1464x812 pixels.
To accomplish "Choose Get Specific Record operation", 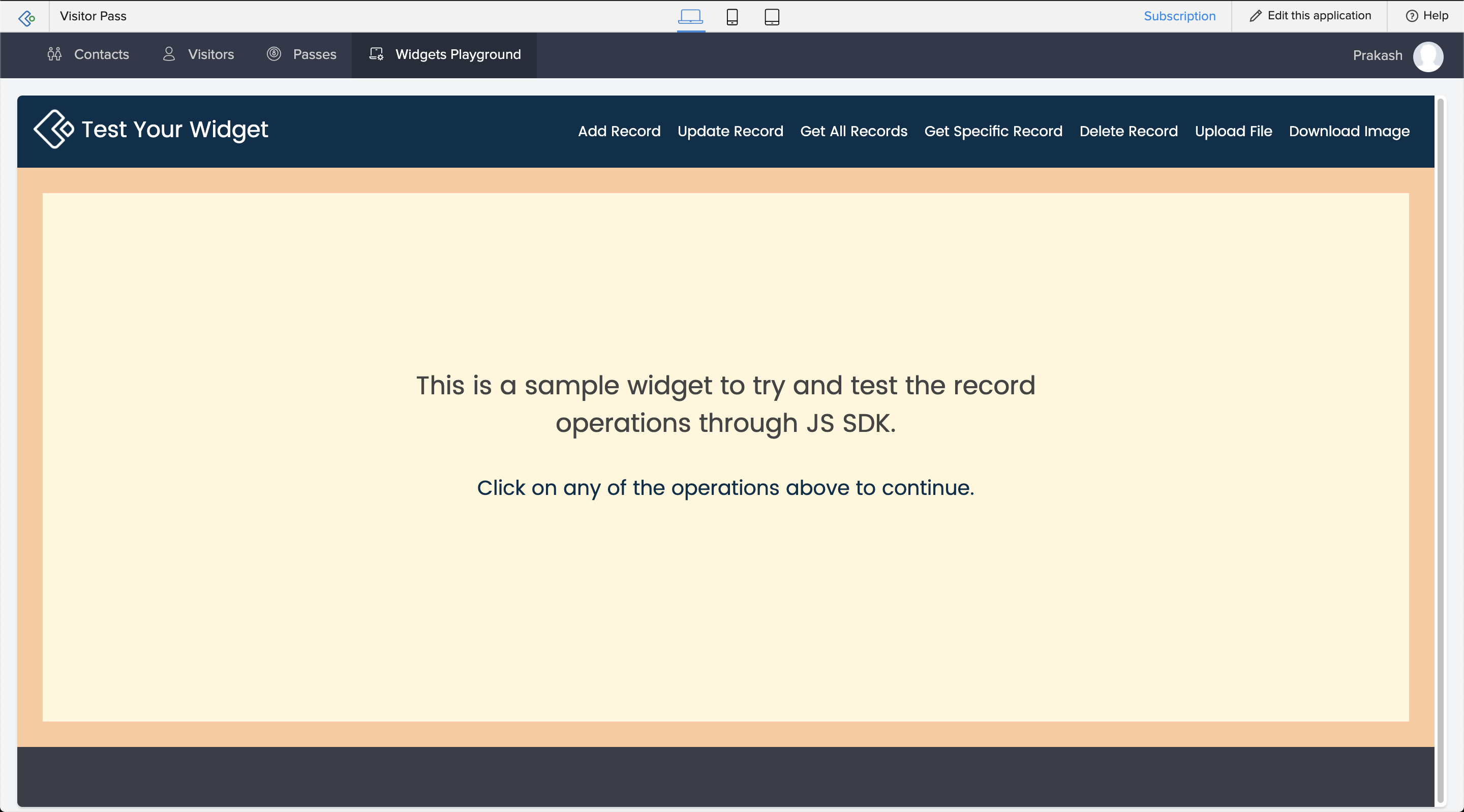I will 993,131.
